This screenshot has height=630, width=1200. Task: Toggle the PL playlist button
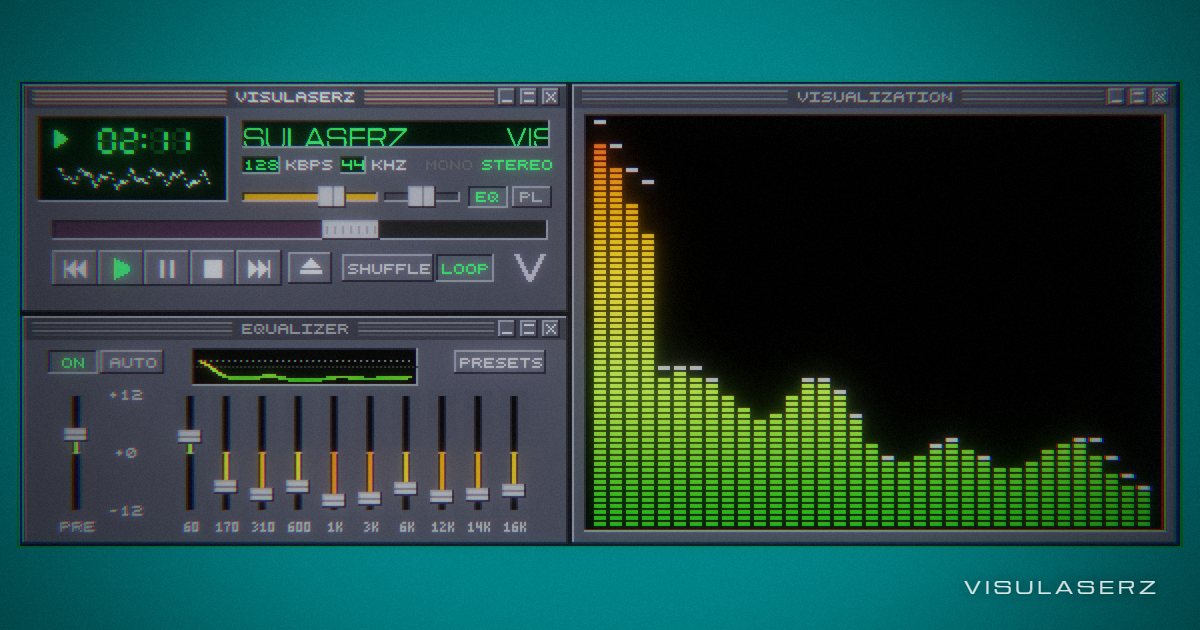(531, 197)
